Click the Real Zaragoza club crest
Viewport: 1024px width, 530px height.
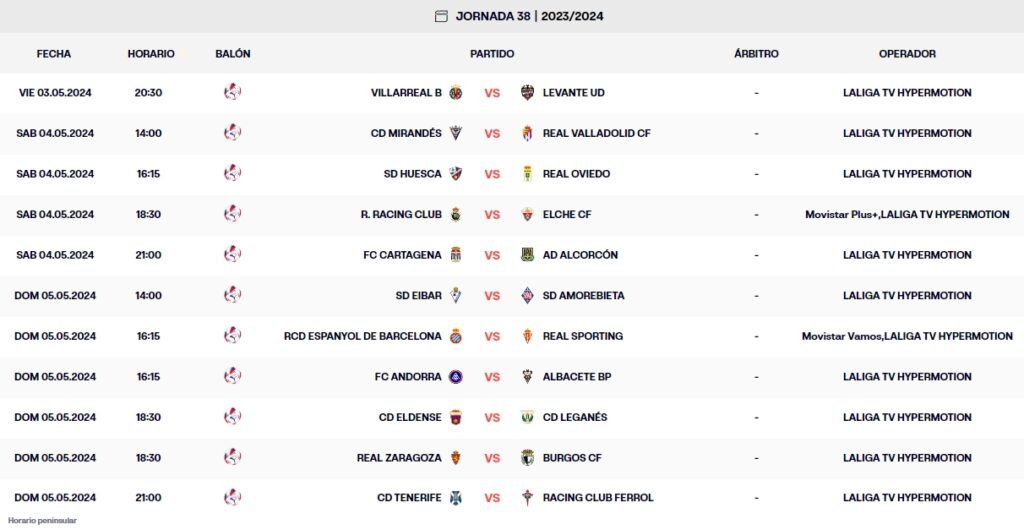[x=456, y=458]
